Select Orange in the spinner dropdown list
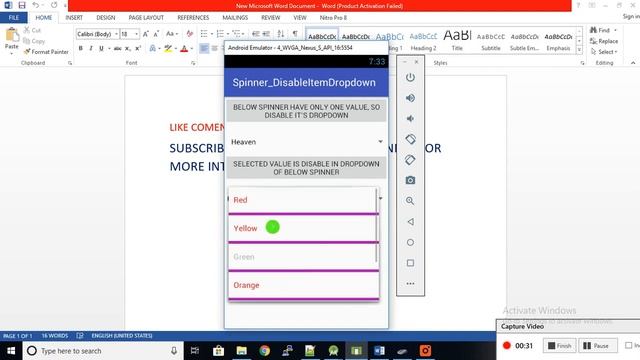 (x=303, y=285)
